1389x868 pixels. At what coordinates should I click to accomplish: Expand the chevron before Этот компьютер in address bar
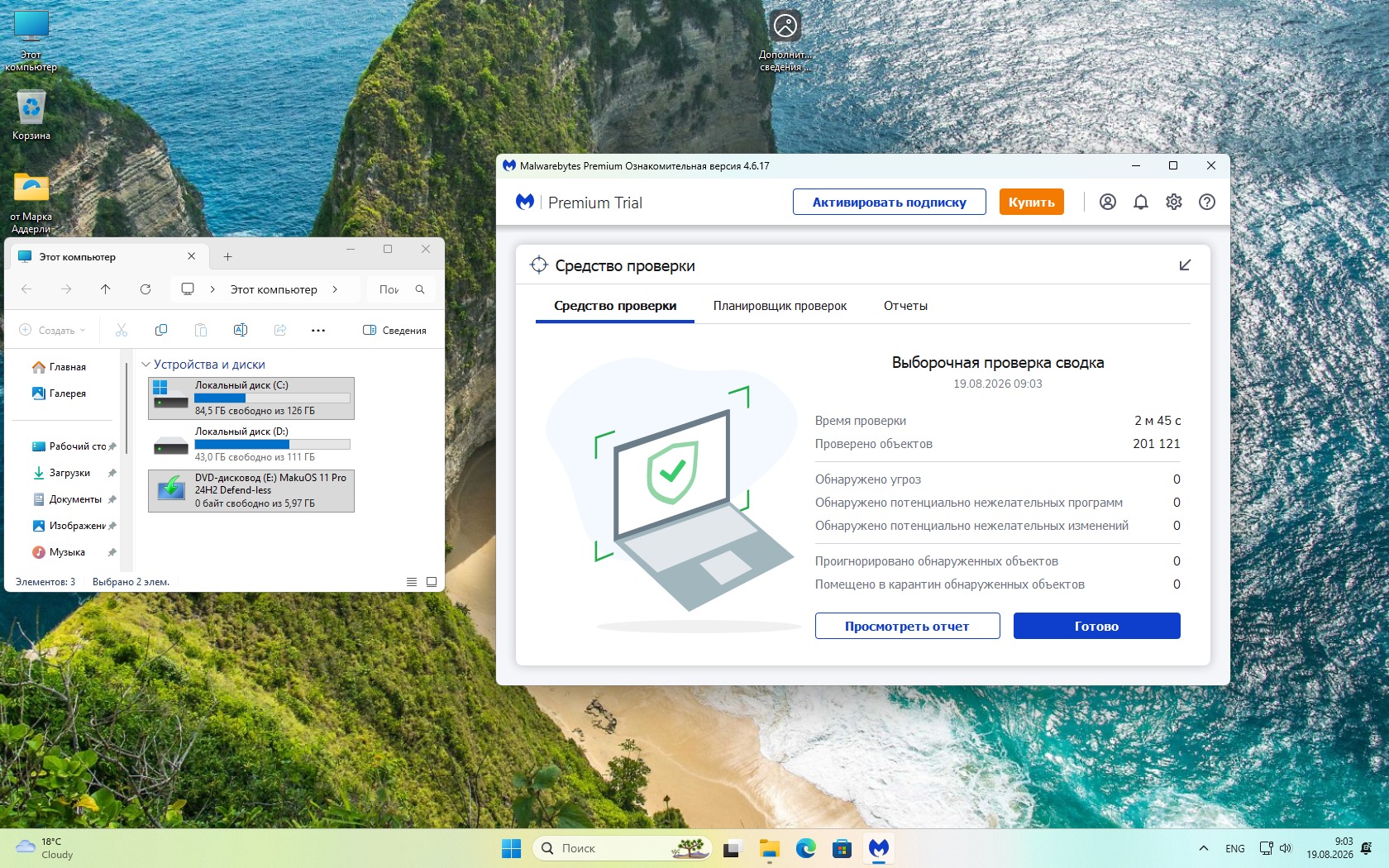coord(212,289)
